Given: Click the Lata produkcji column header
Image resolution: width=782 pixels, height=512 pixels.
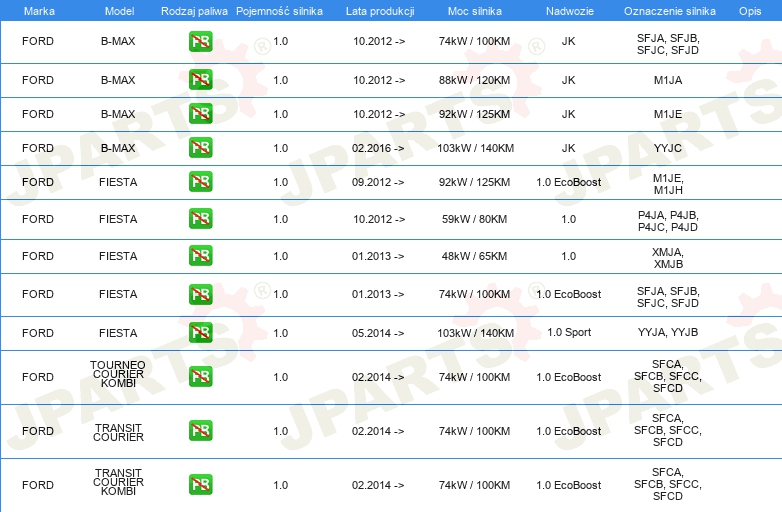Looking at the screenshot, I should [x=378, y=10].
